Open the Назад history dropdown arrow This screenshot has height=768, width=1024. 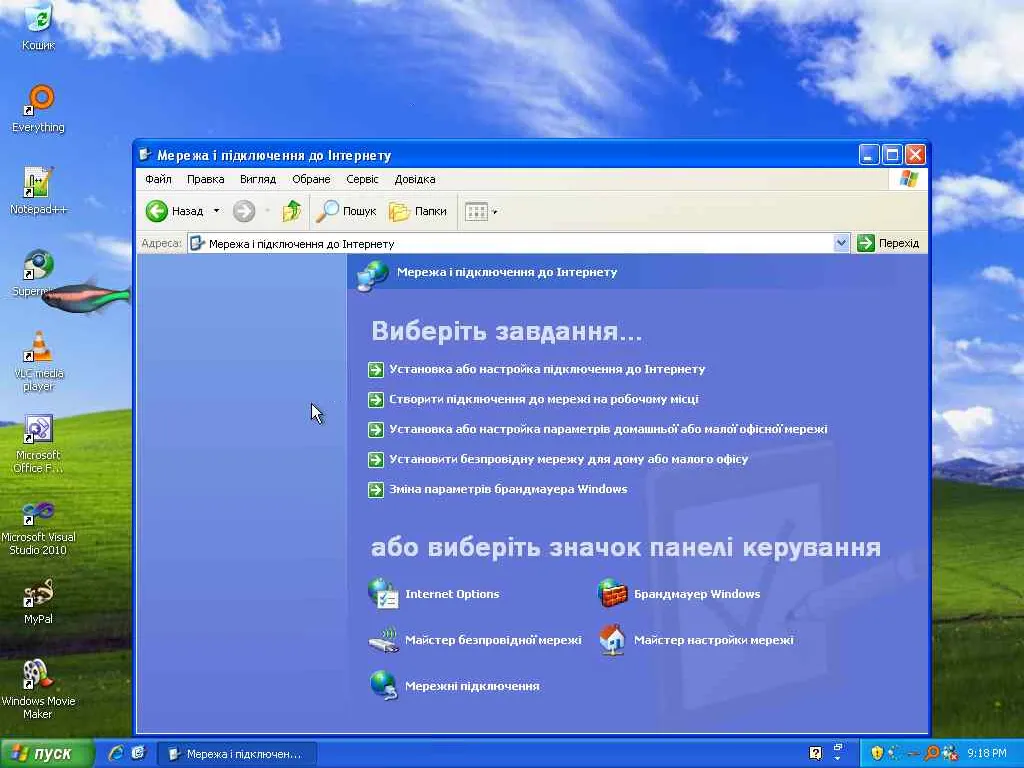pos(216,211)
